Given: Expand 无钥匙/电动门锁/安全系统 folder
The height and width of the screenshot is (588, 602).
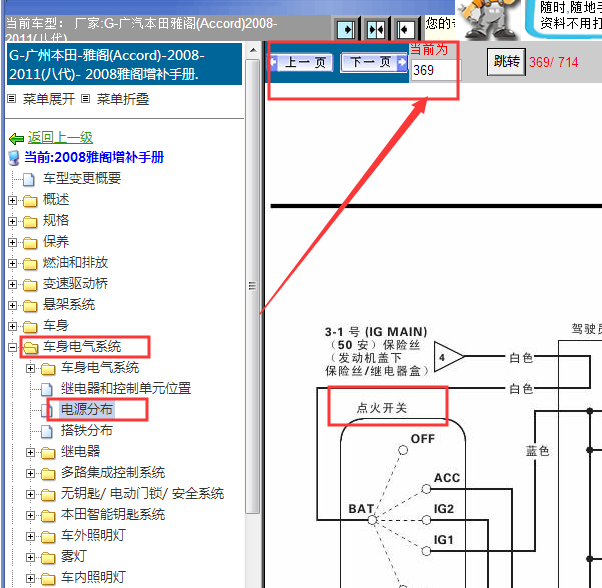Looking at the screenshot, I should [x=30, y=494].
